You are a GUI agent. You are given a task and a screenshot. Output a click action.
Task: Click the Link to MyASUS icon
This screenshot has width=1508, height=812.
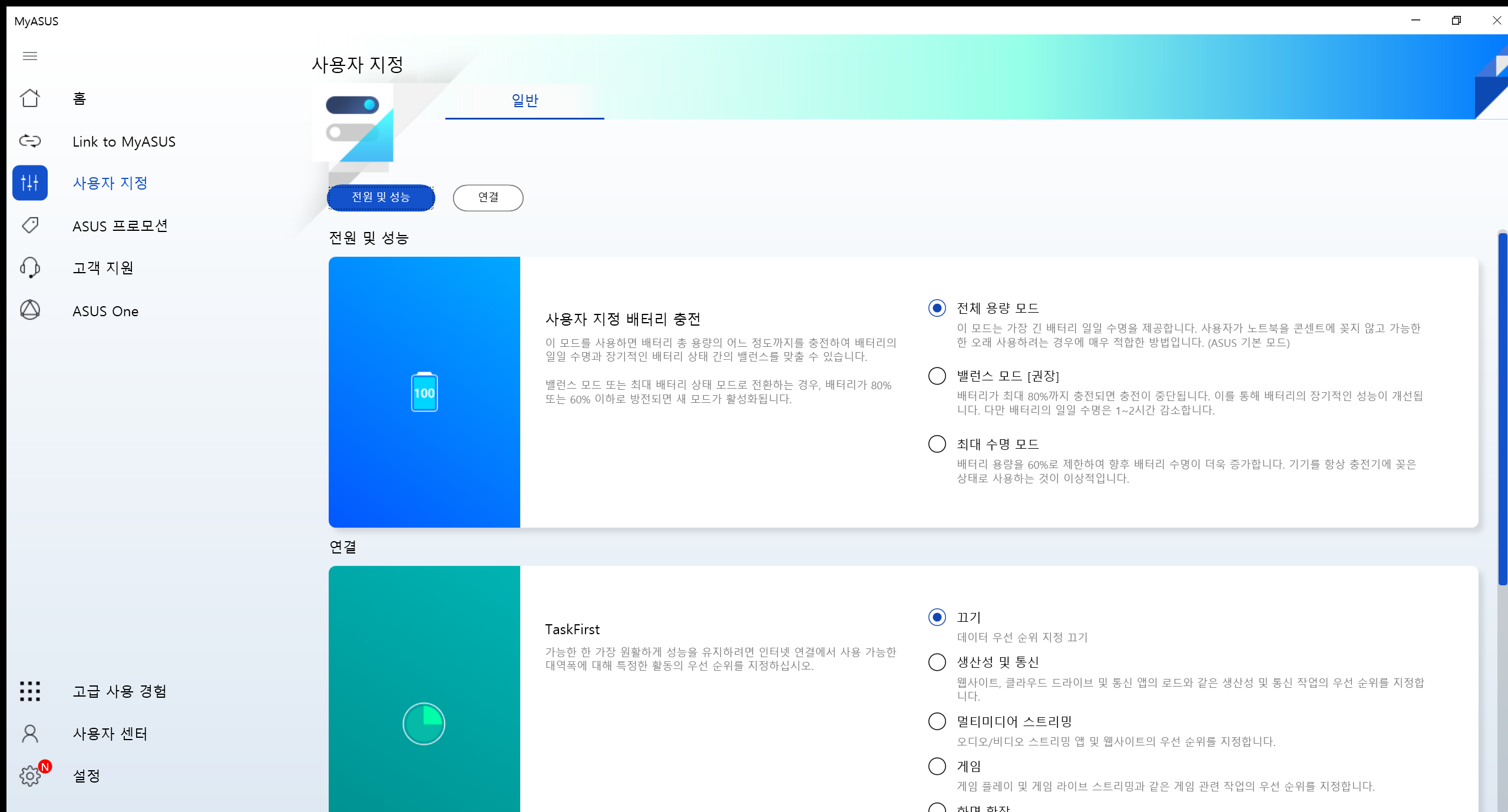click(x=30, y=141)
